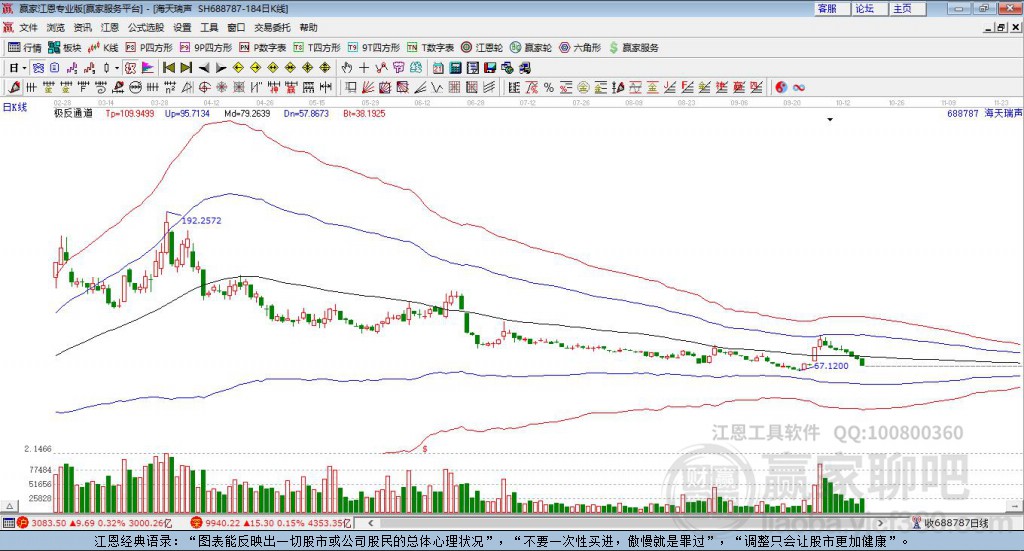Viewport: 1024px width, 551px height.
Task: Open the 日 period dropdown
Action: [x=17, y=67]
